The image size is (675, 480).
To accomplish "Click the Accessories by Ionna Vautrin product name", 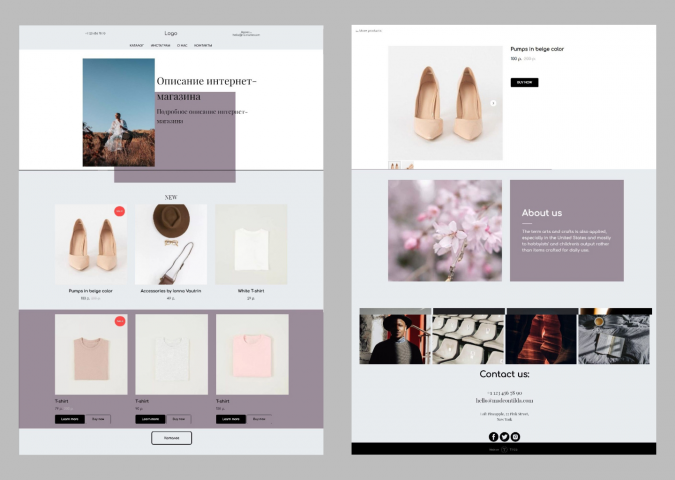I will pos(171,291).
